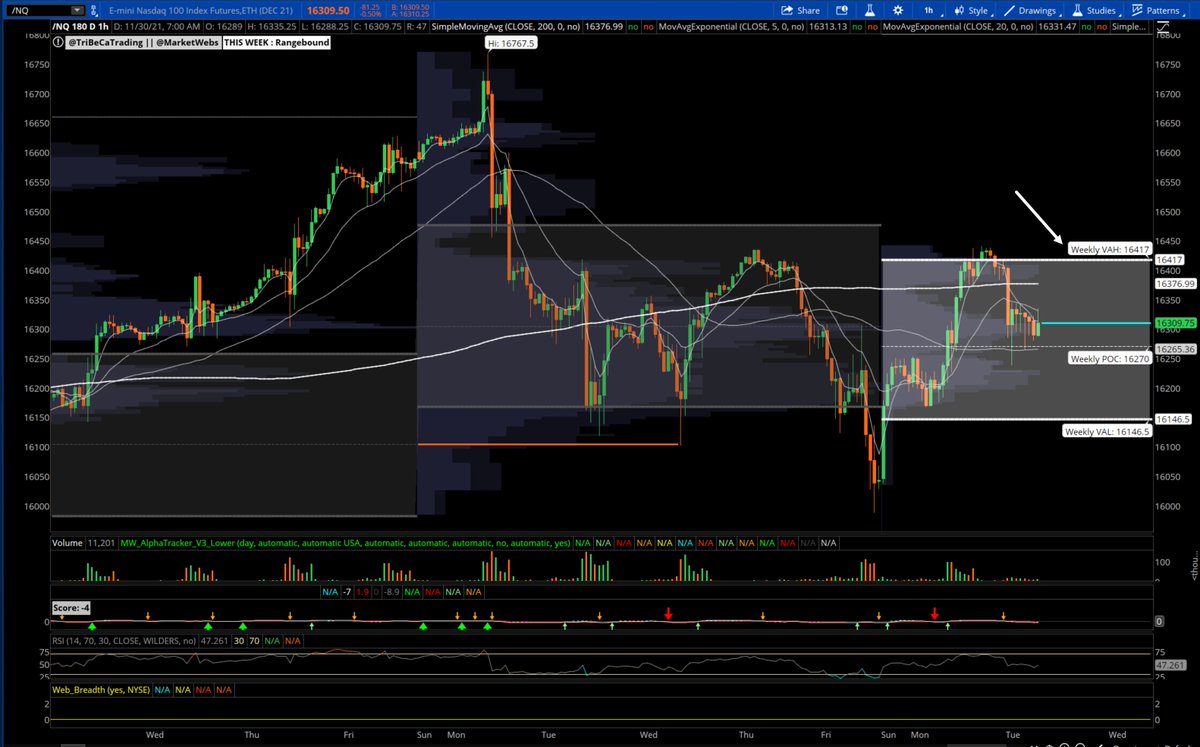
Task: Select the Volume study label
Action: [x=67, y=543]
